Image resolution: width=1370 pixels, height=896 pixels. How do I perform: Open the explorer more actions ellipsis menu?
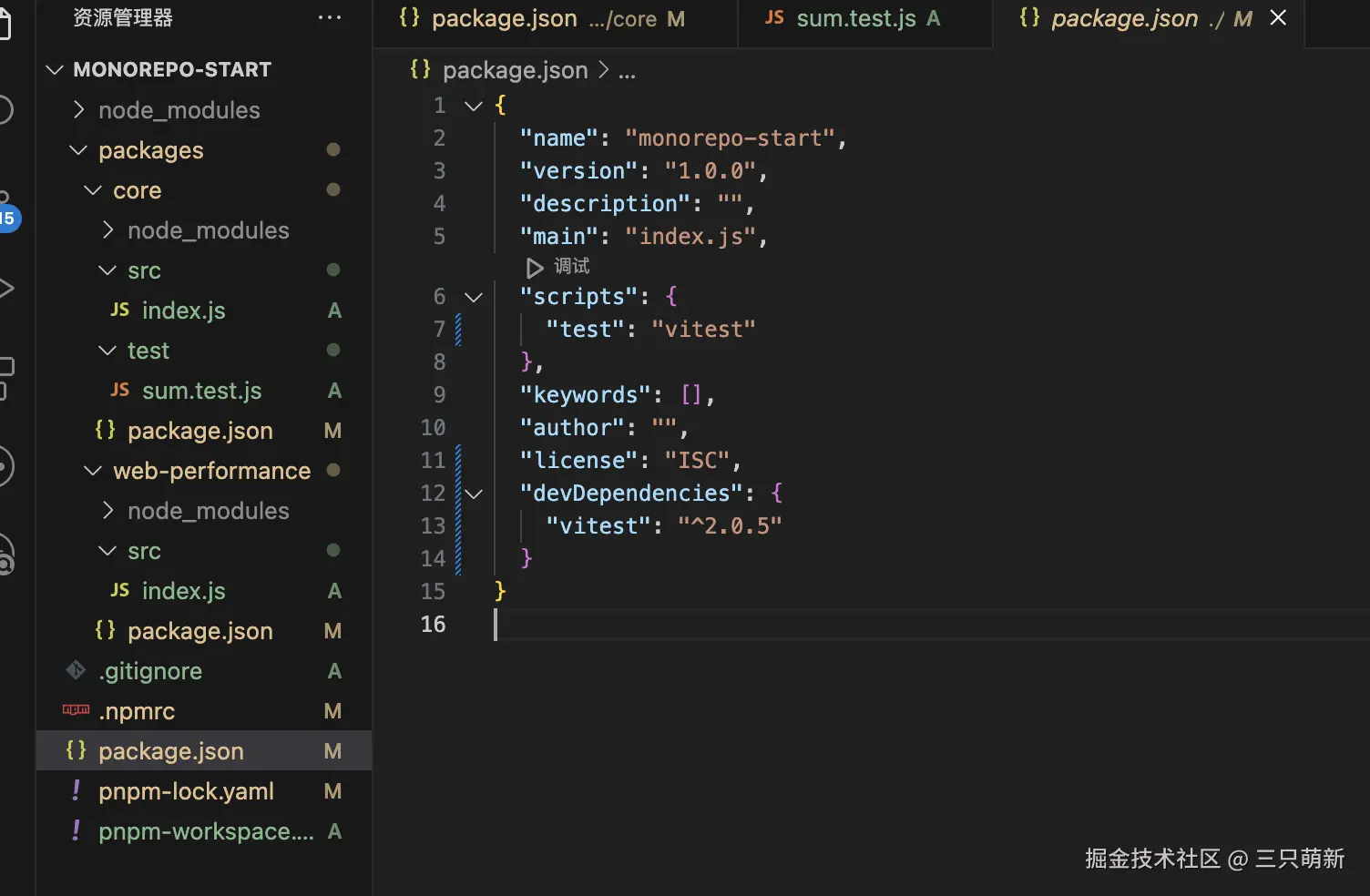pos(330,17)
